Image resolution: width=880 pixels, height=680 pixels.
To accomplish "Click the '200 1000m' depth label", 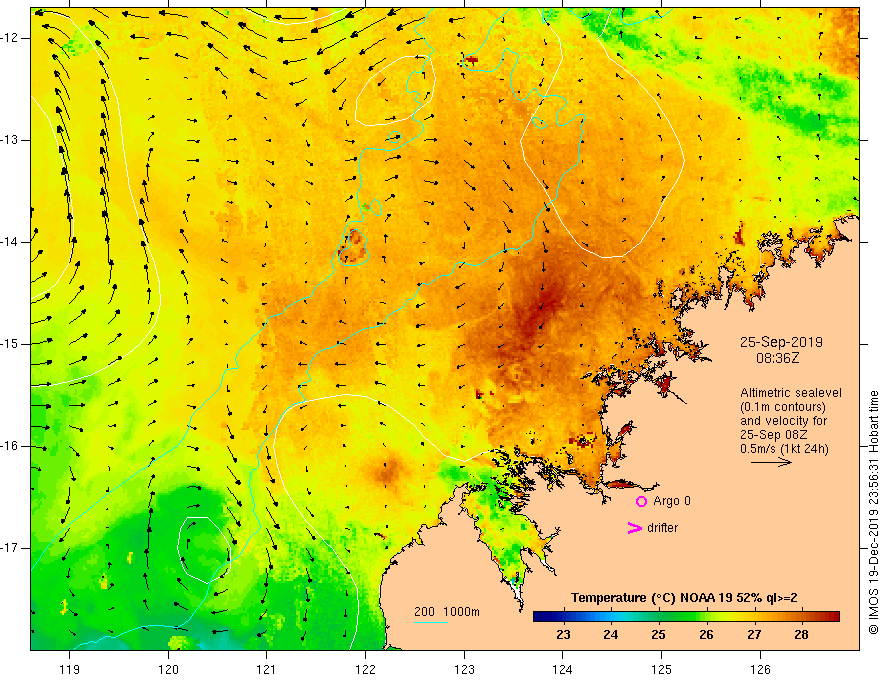I will (x=447, y=612).
